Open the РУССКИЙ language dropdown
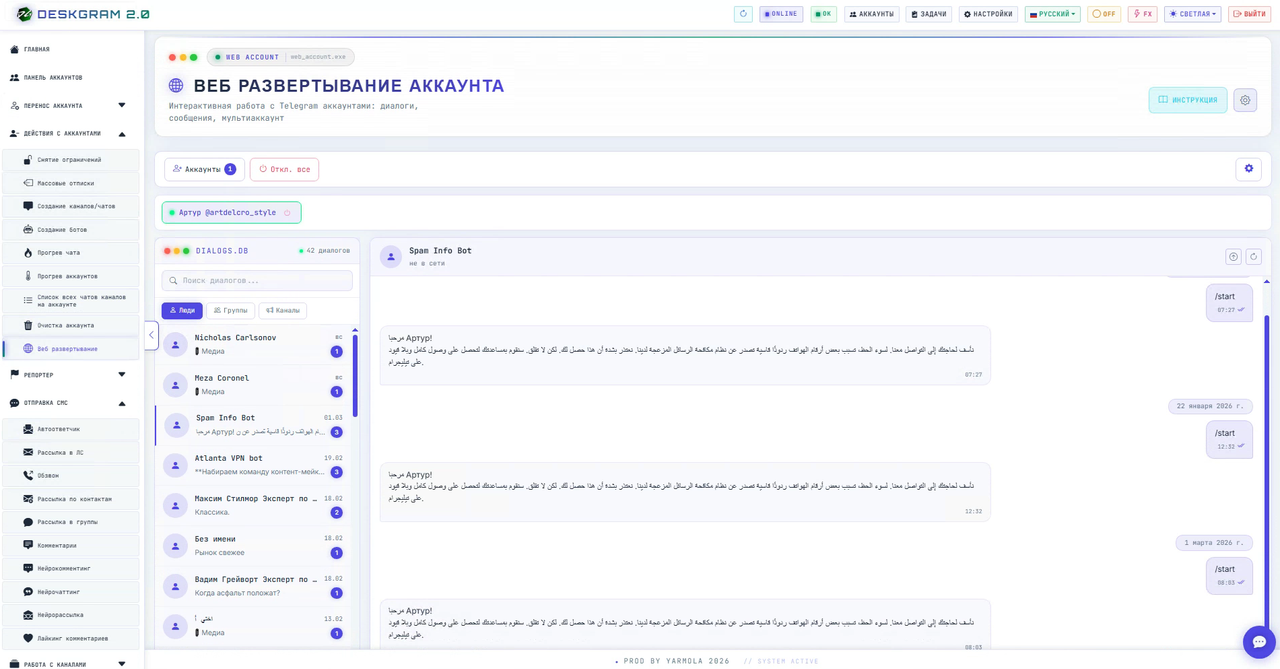Screen dimensions: 1280x669 pos(1052,14)
